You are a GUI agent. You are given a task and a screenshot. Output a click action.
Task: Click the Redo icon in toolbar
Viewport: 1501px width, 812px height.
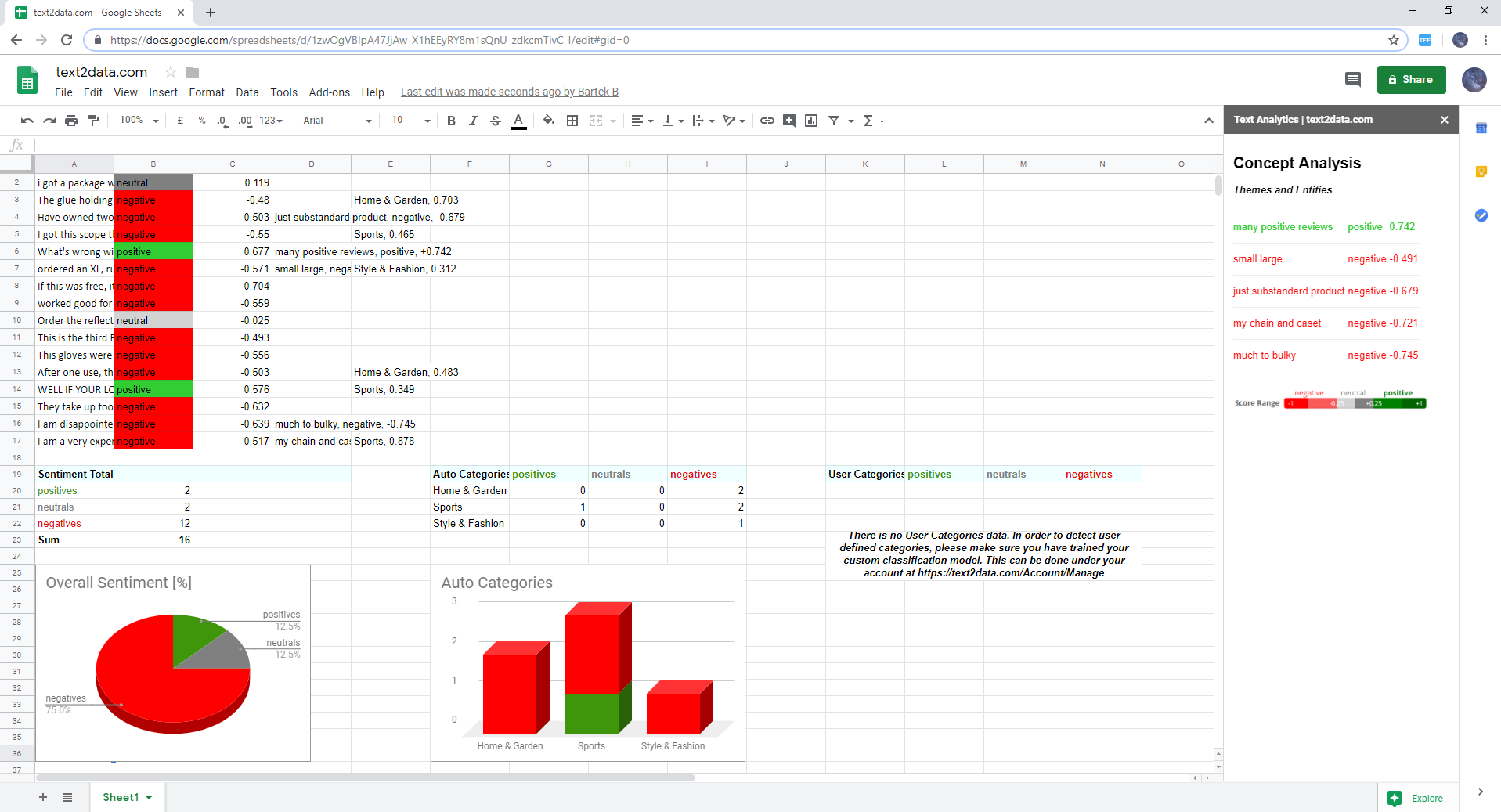coord(49,121)
